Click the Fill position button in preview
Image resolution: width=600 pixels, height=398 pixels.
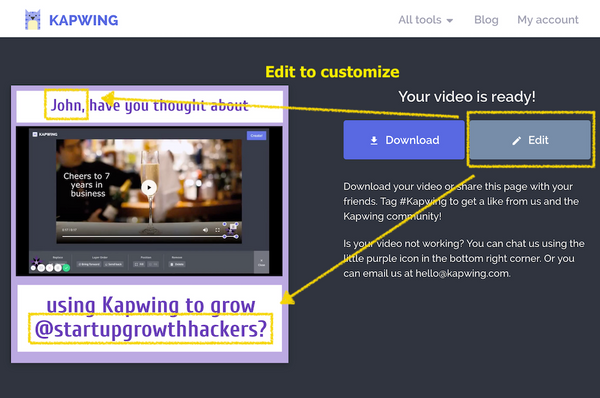pyautogui.click(x=139, y=264)
